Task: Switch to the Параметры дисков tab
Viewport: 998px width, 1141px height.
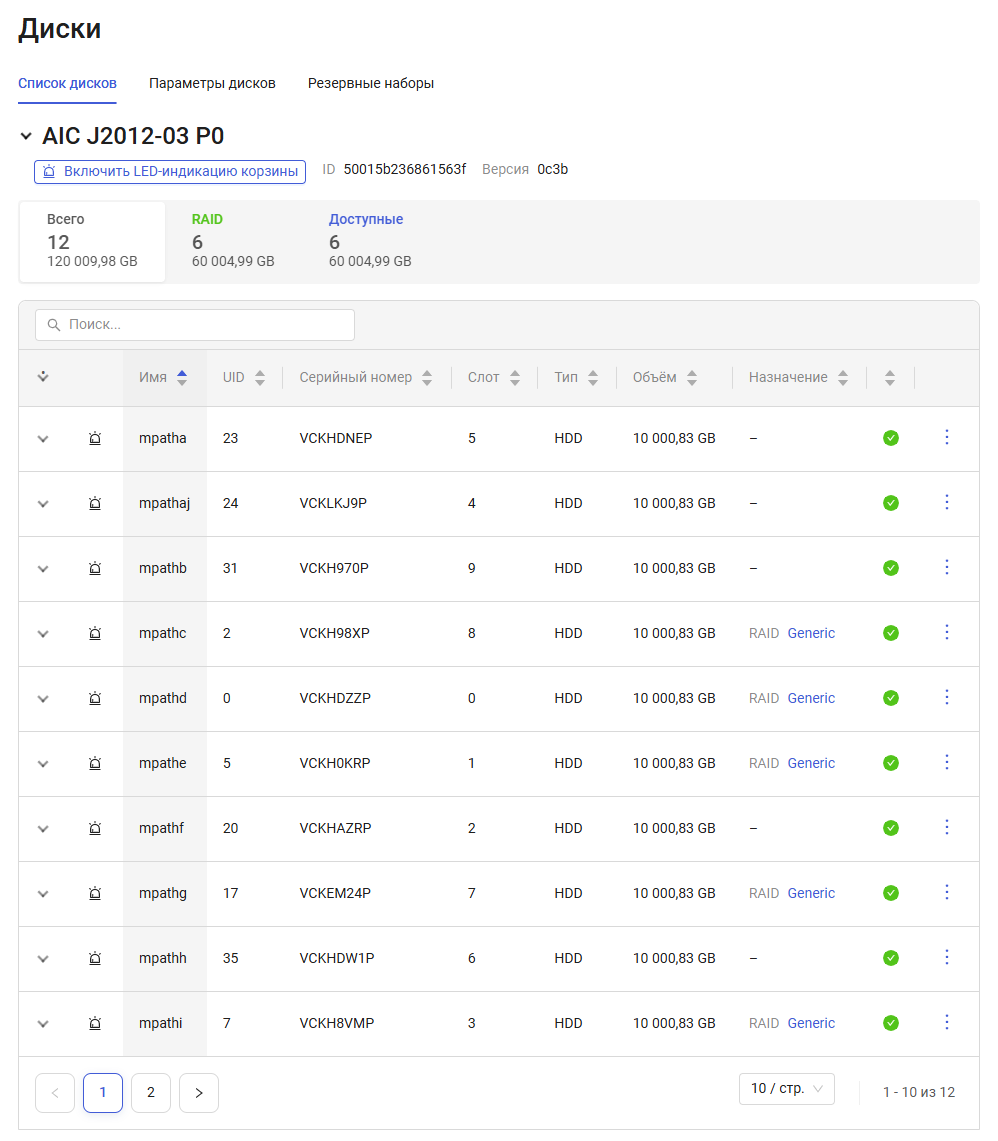Action: (x=212, y=83)
